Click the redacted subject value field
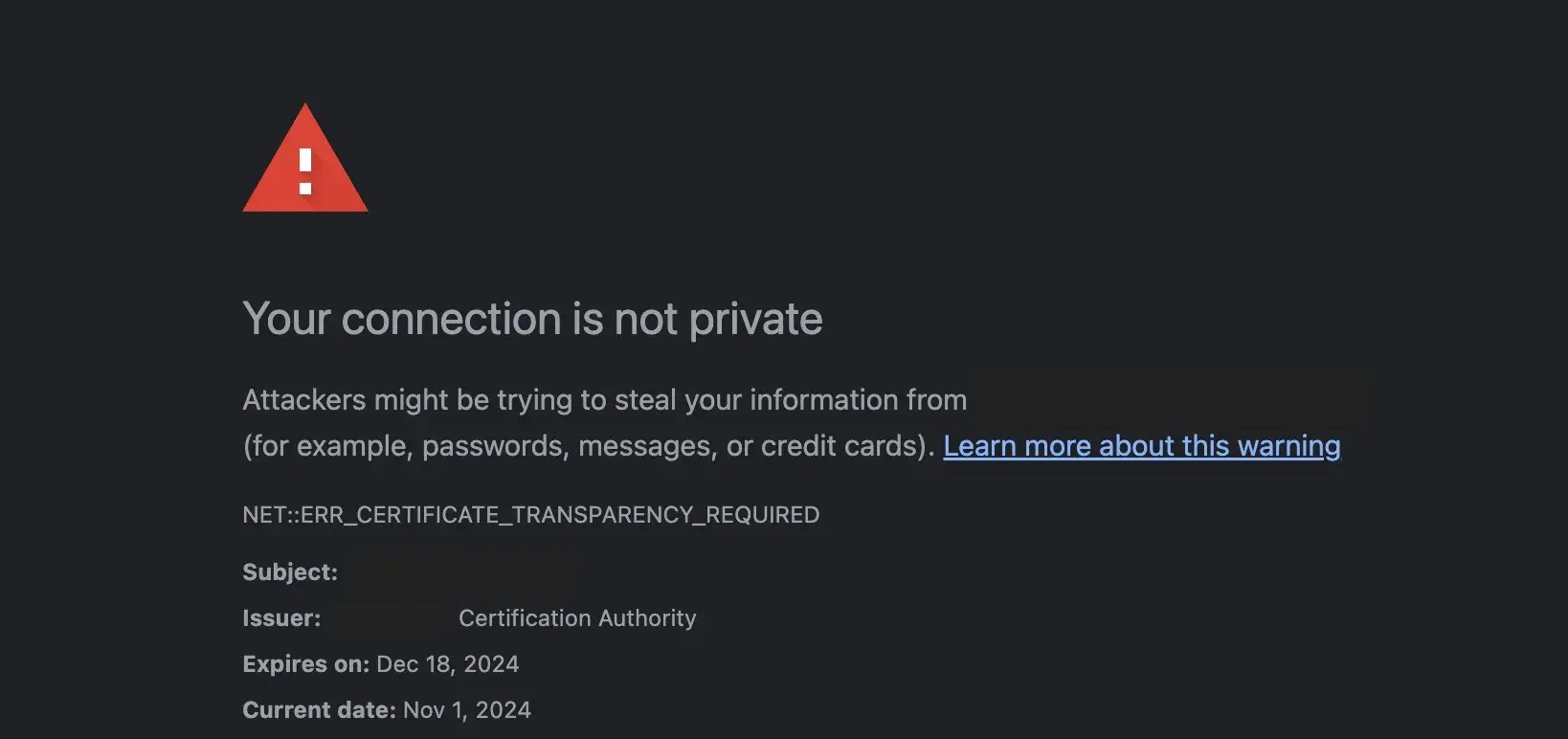This screenshot has height=739, width=1568. point(459,572)
